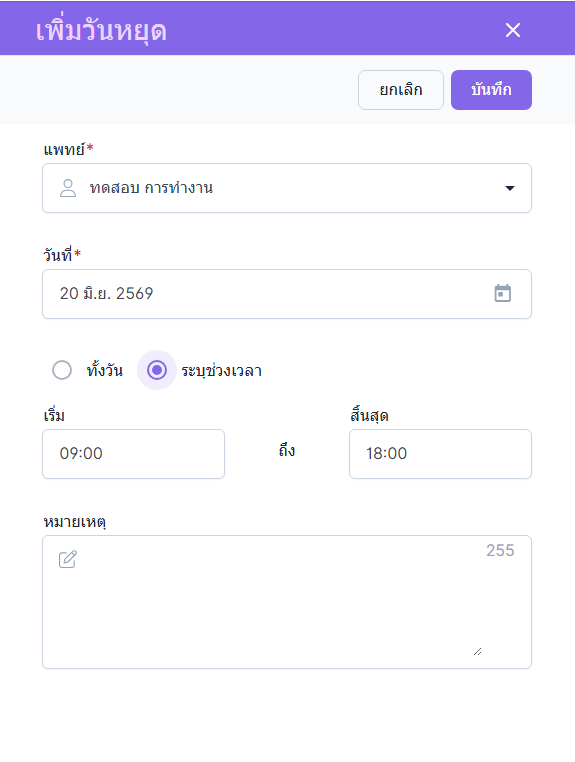Expand the doctor dropdown arrow
Viewport: 575px width, 762px height.
point(509,188)
